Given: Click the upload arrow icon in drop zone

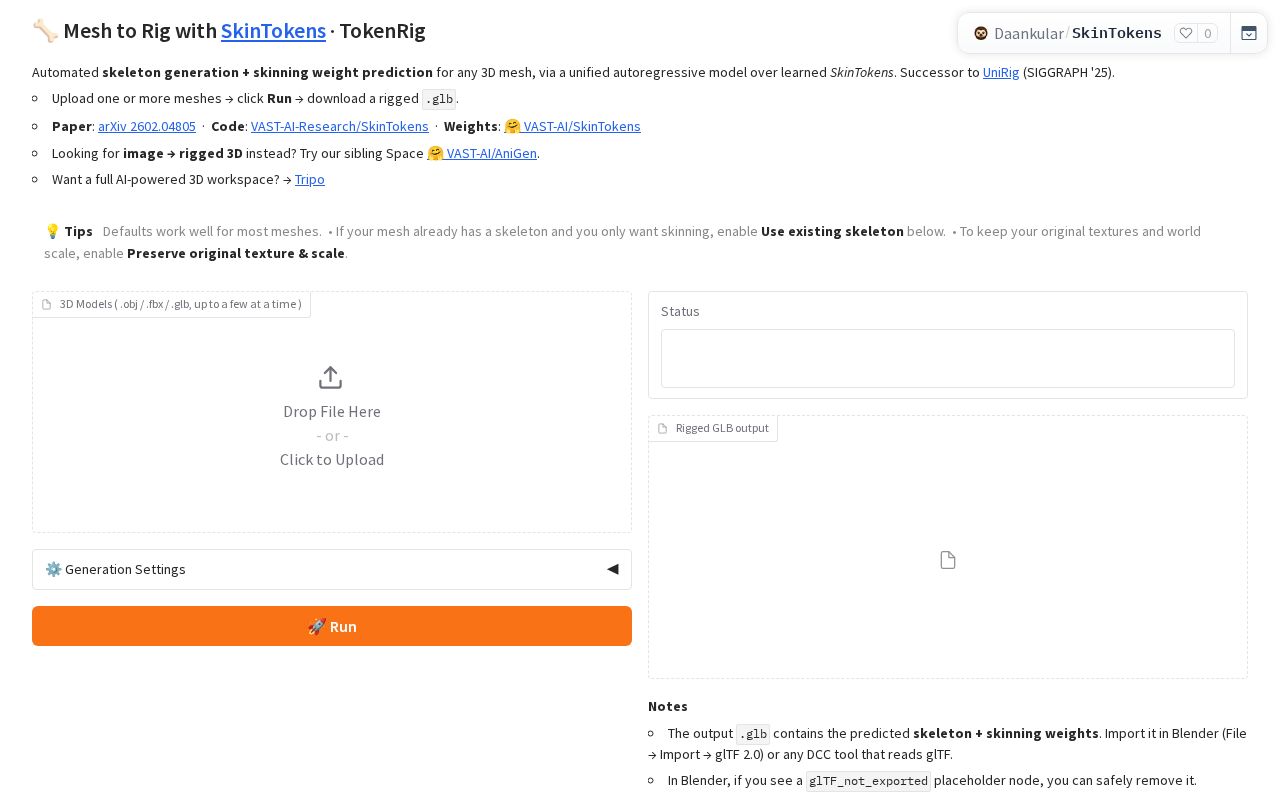Looking at the screenshot, I should tap(330, 377).
